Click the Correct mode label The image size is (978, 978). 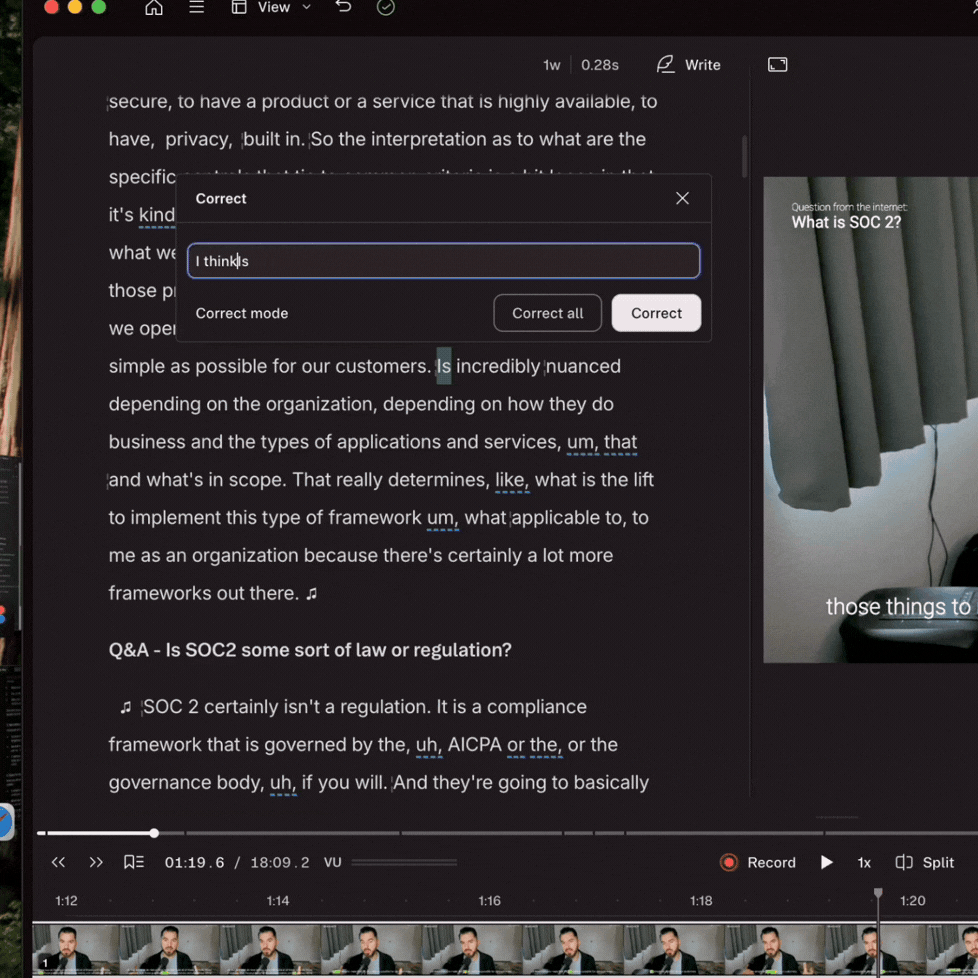(242, 313)
